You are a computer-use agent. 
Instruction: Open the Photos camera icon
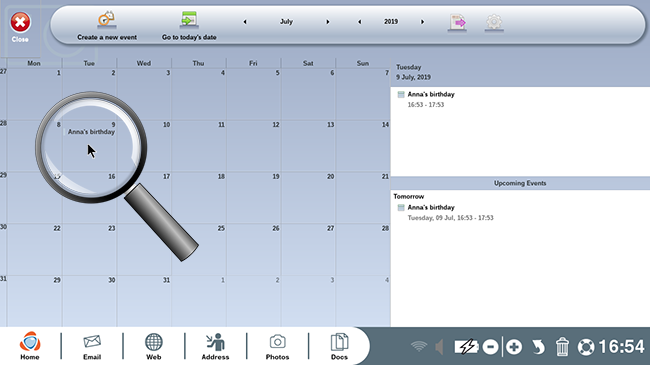coord(277,346)
